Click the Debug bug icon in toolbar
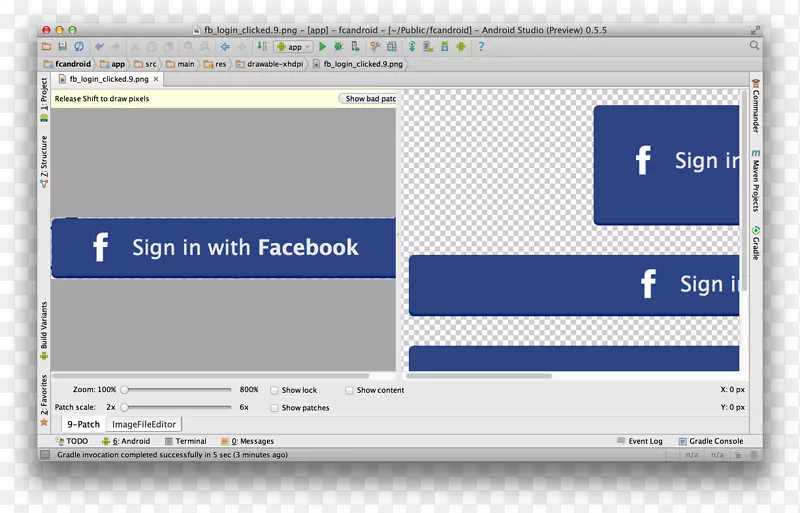 339,47
